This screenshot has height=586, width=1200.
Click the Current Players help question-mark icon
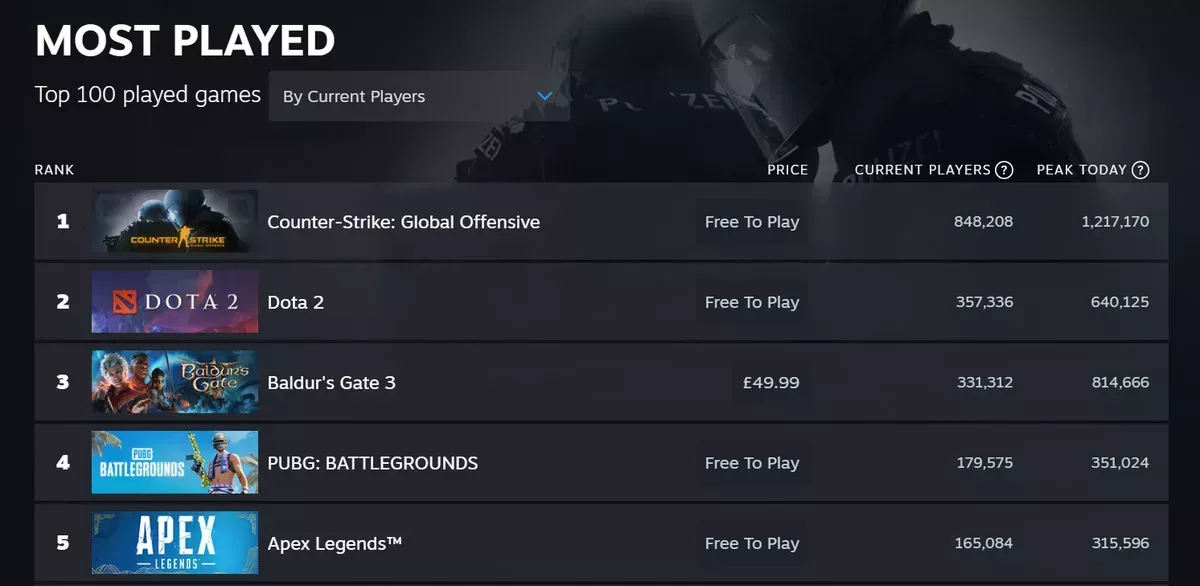point(1004,170)
